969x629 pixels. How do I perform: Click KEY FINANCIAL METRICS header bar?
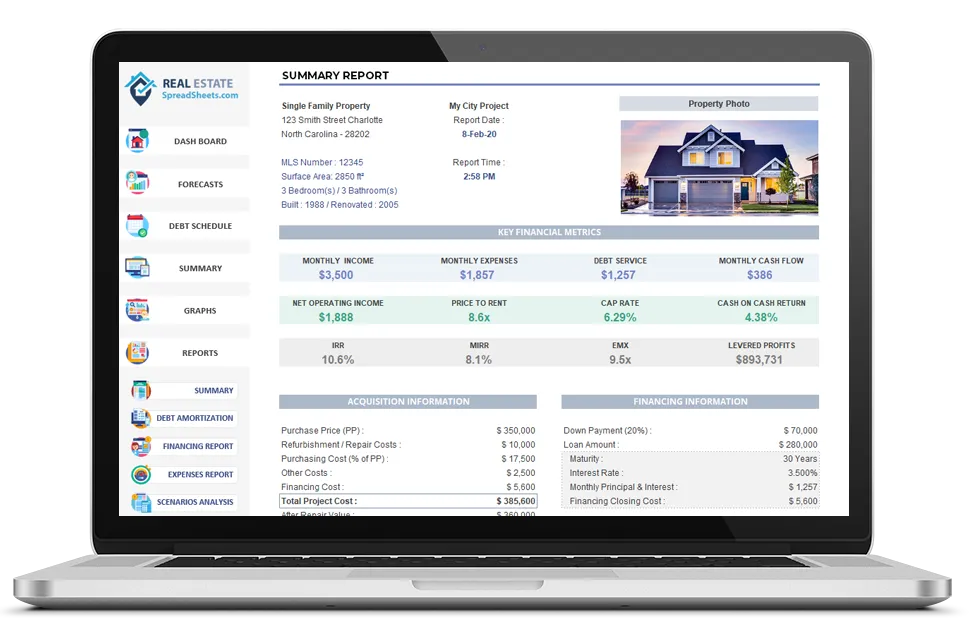pos(549,232)
